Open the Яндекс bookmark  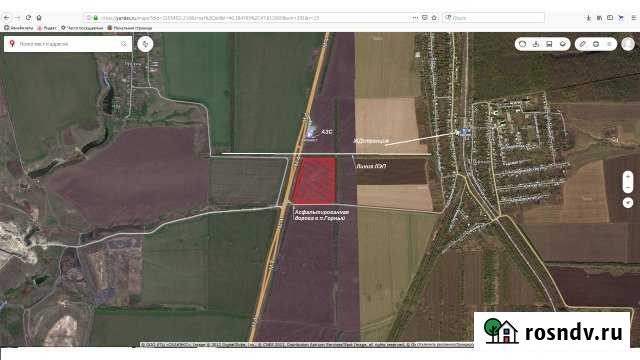47,28
